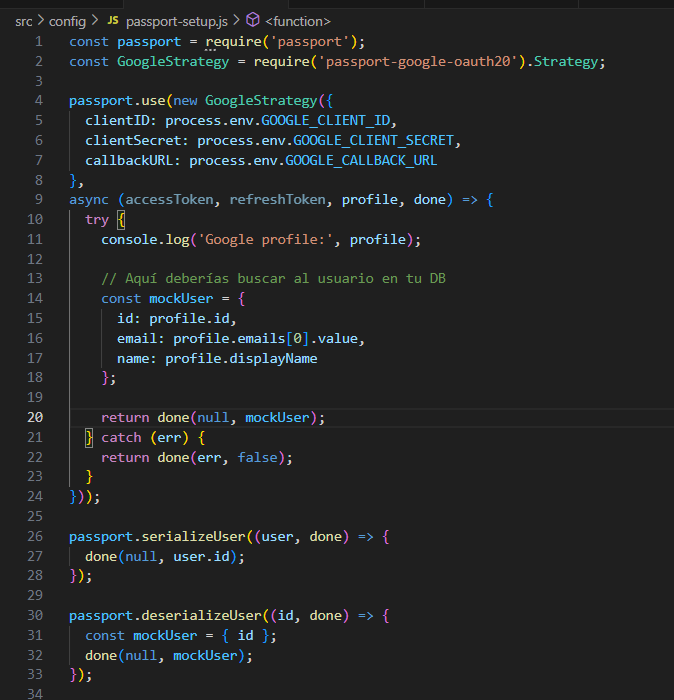
Task: Click GOOGLE_CALLBACK_URL on line 7
Action: [361, 161]
